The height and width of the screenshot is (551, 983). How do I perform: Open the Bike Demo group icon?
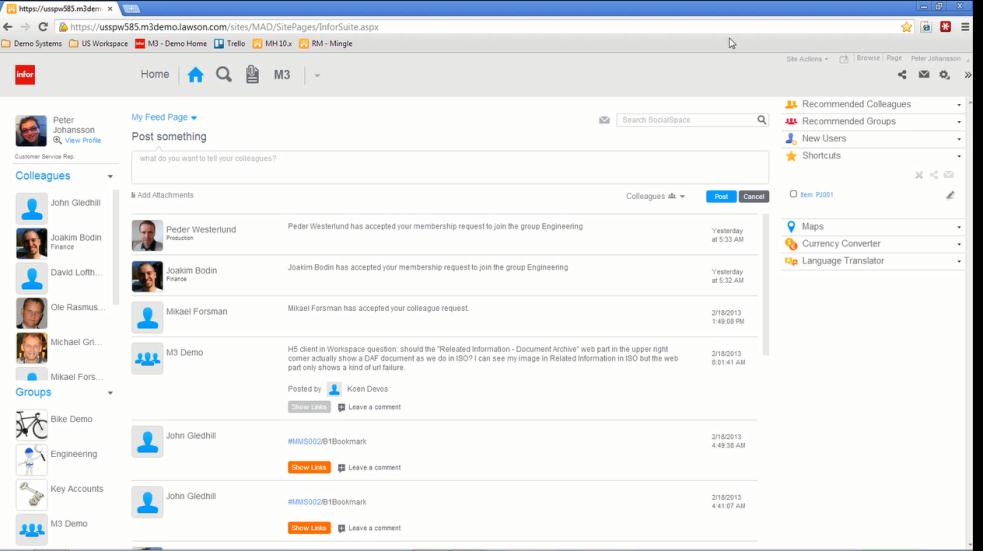point(31,425)
